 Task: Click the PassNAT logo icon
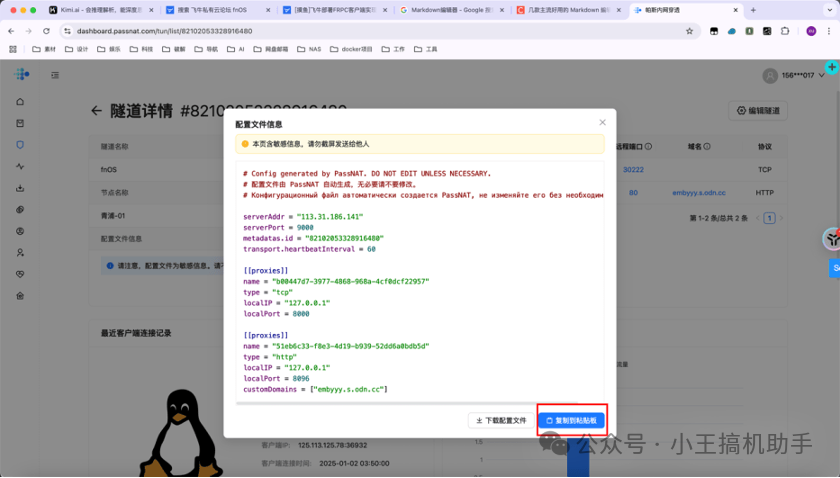coord(22,74)
